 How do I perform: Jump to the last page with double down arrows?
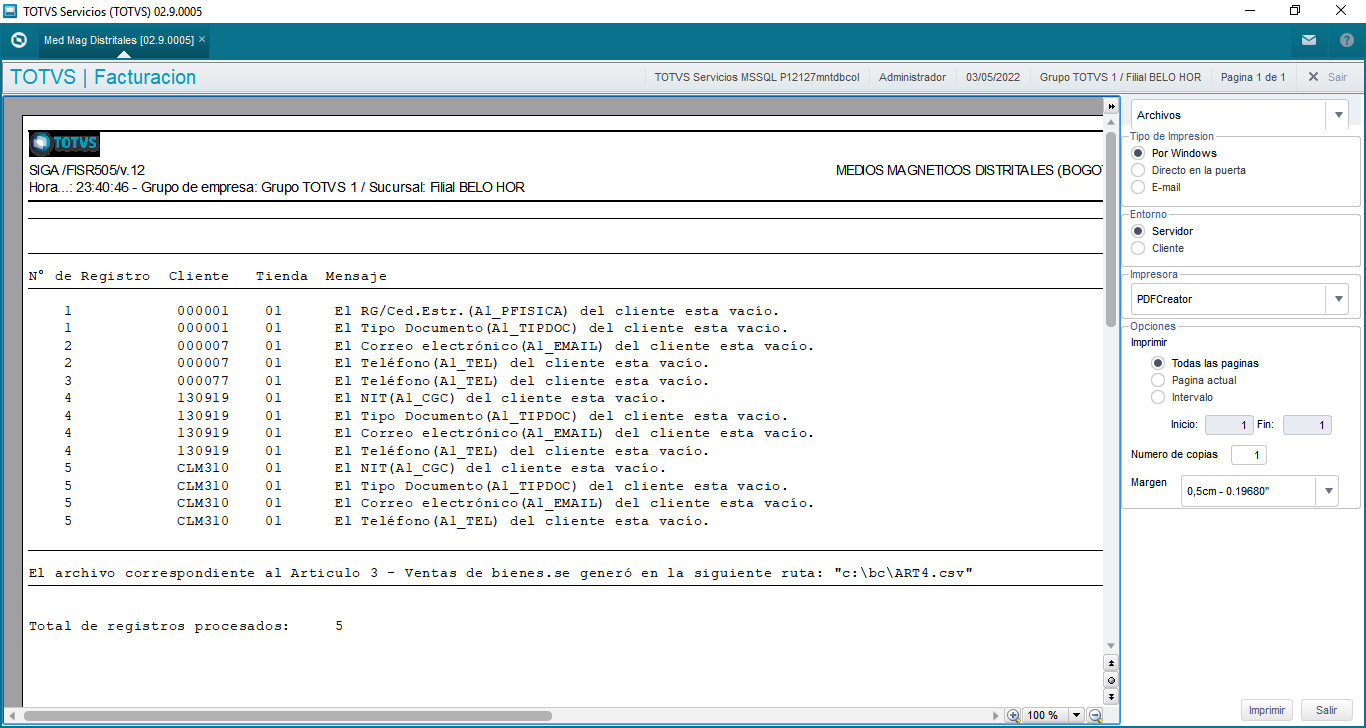click(x=1111, y=696)
